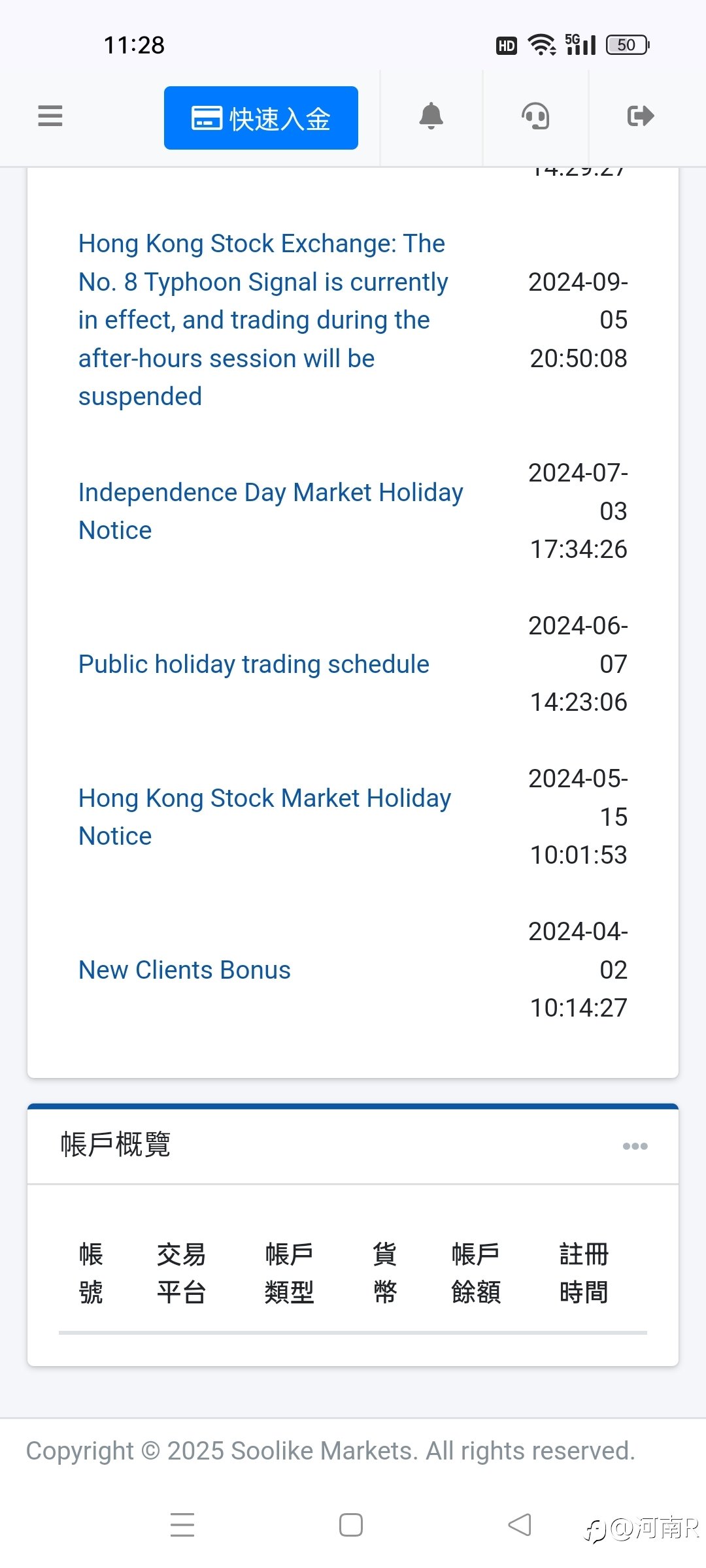Sort by 交易平台 column header
The width and height of the screenshot is (706, 1568).
(181, 1273)
